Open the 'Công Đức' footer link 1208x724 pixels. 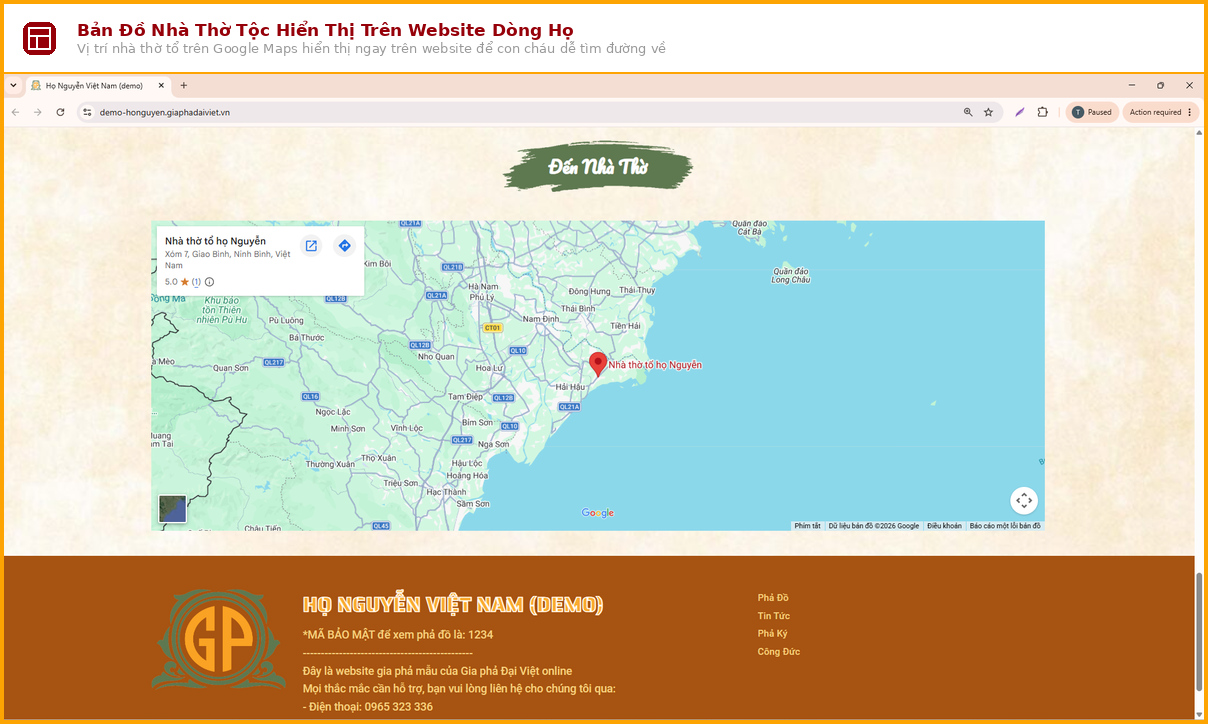(x=779, y=652)
